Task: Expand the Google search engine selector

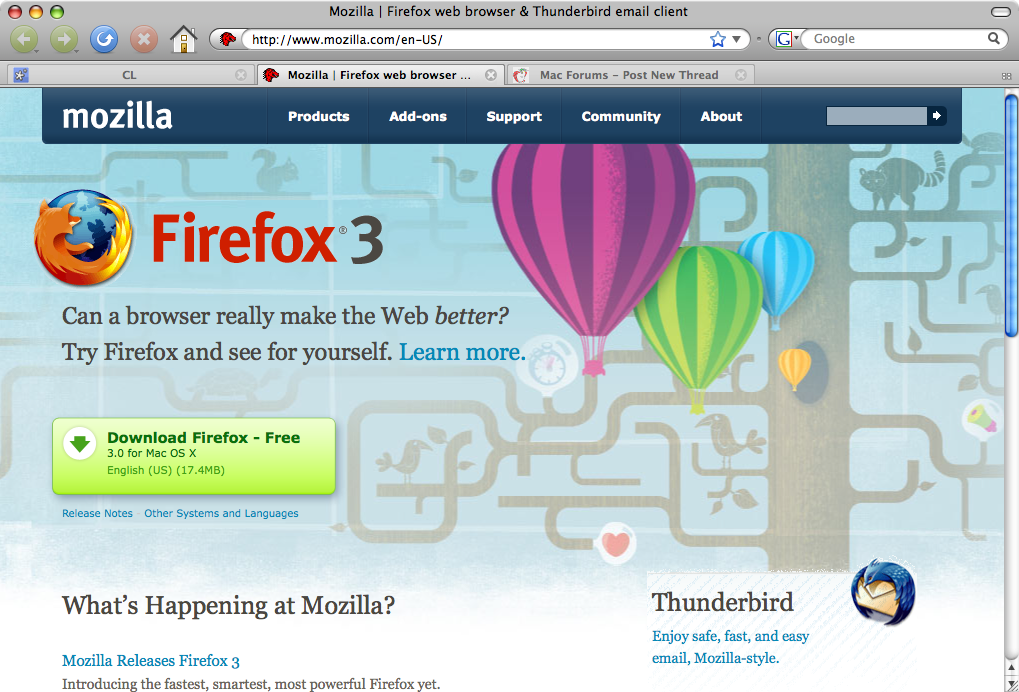Action: point(786,39)
